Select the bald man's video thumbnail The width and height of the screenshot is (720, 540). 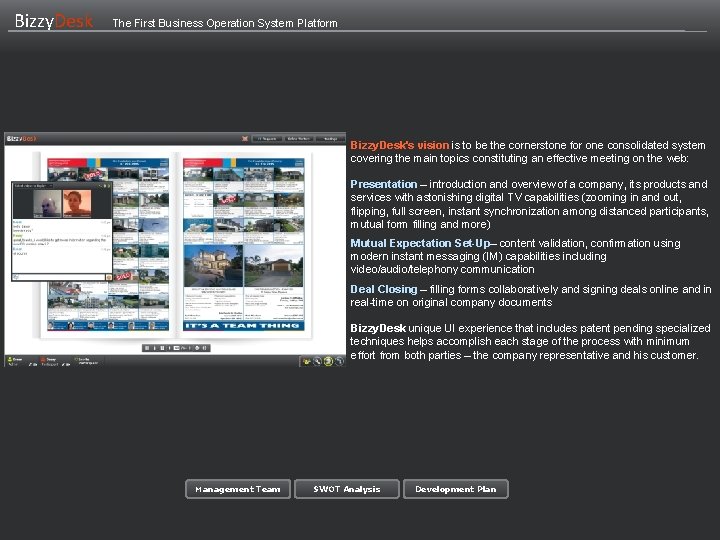48,203
